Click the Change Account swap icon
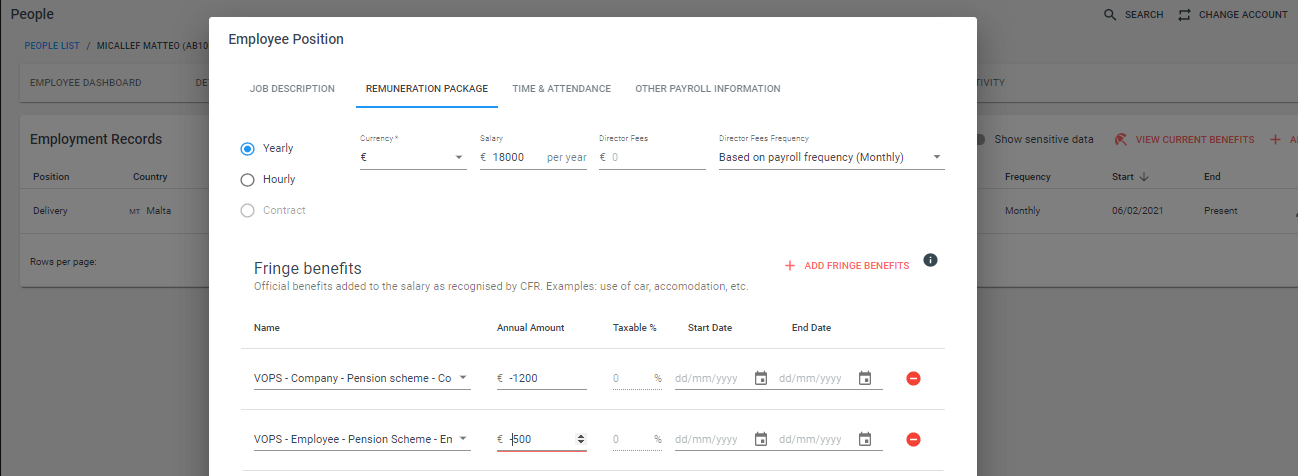The width and height of the screenshot is (1298, 476). 1185,15
